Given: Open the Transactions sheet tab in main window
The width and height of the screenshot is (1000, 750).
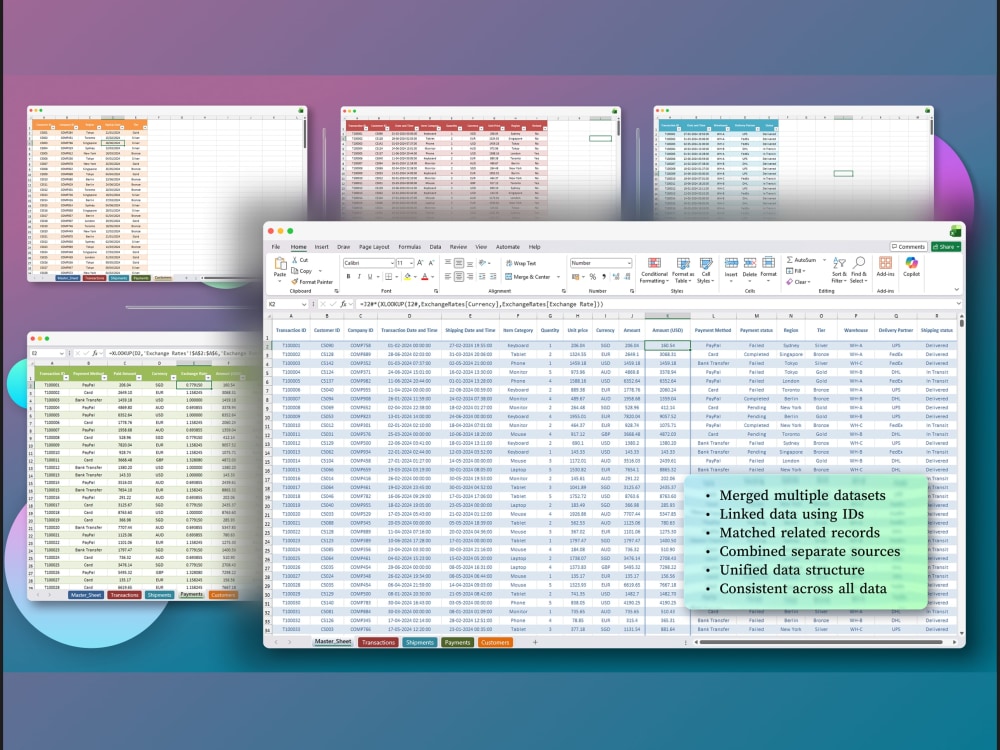Looking at the screenshot, I should [378, 642].
